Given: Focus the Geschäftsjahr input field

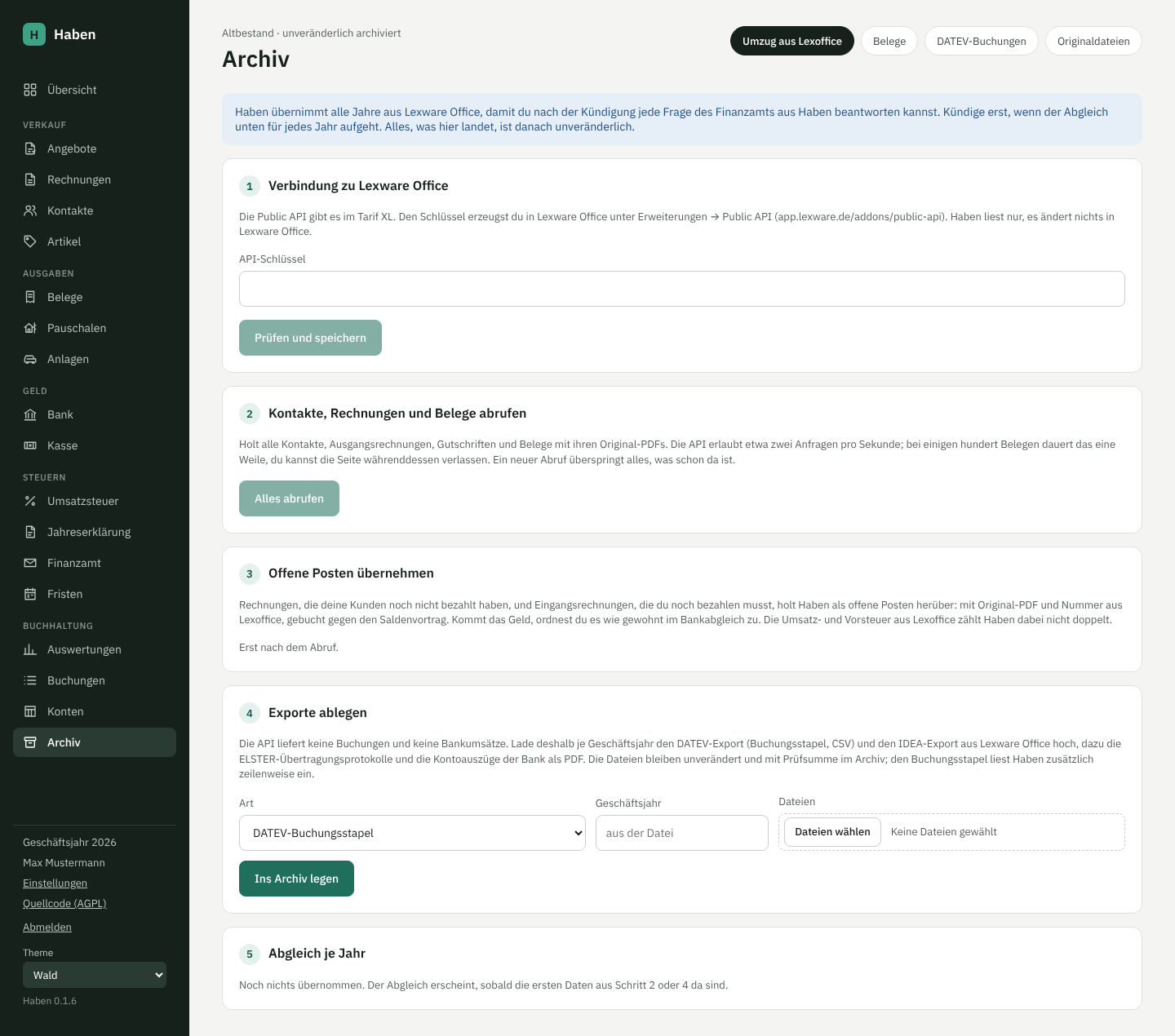Looking at the screenshot, I should (682, 833).
